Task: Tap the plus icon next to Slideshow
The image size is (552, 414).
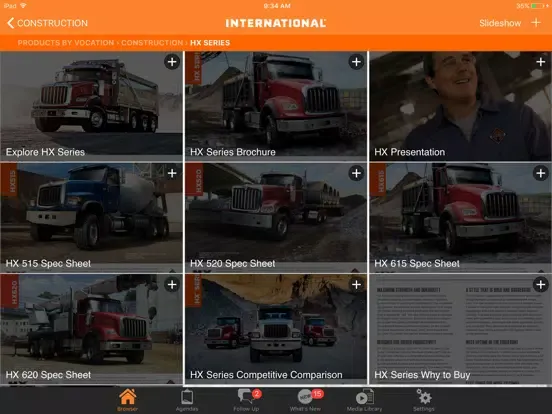Action: [536, 23]
